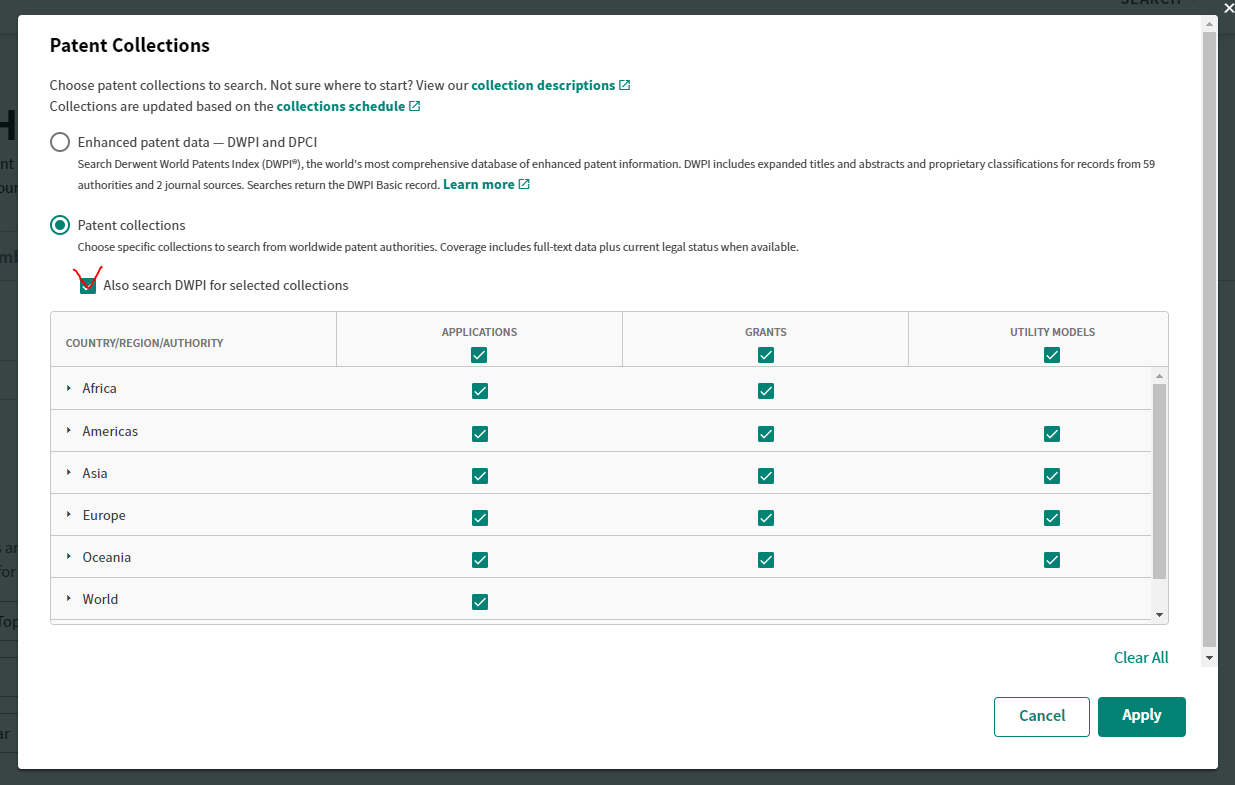Select Enhanced patent data DWPI and DPCI radio
1235x785 pixels.
[60, 142]
